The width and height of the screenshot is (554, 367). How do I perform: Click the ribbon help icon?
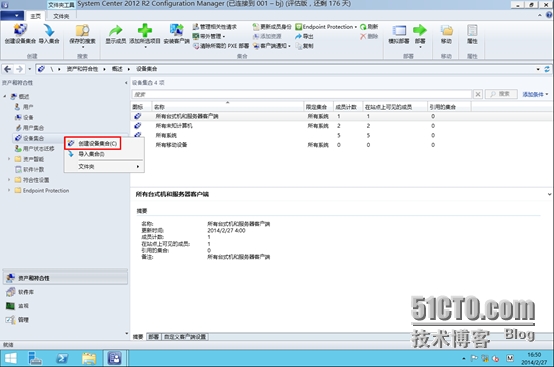coord(549,15)
